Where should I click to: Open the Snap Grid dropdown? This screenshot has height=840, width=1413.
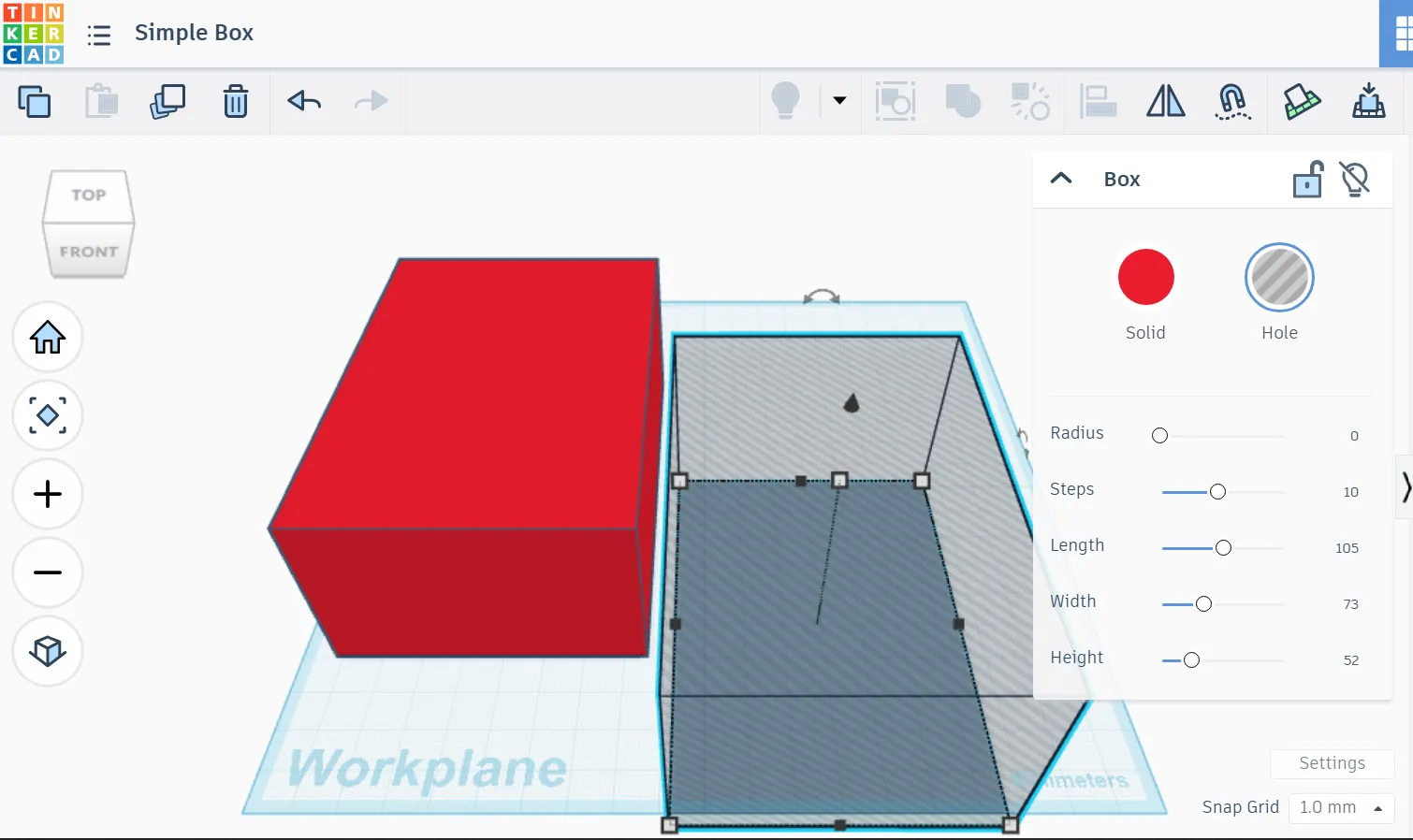point(1341,807)
